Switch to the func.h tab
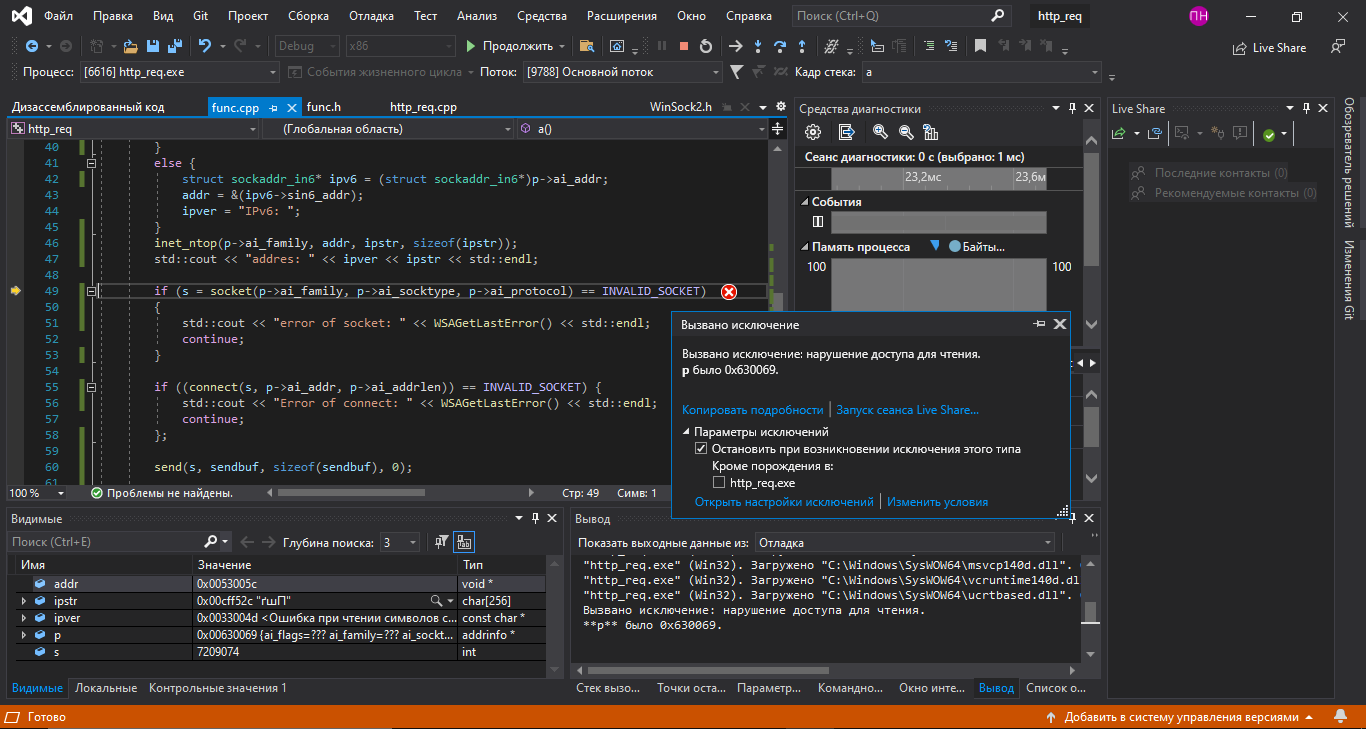This screenshot has height=729, width=1366. tap(324, 107)
